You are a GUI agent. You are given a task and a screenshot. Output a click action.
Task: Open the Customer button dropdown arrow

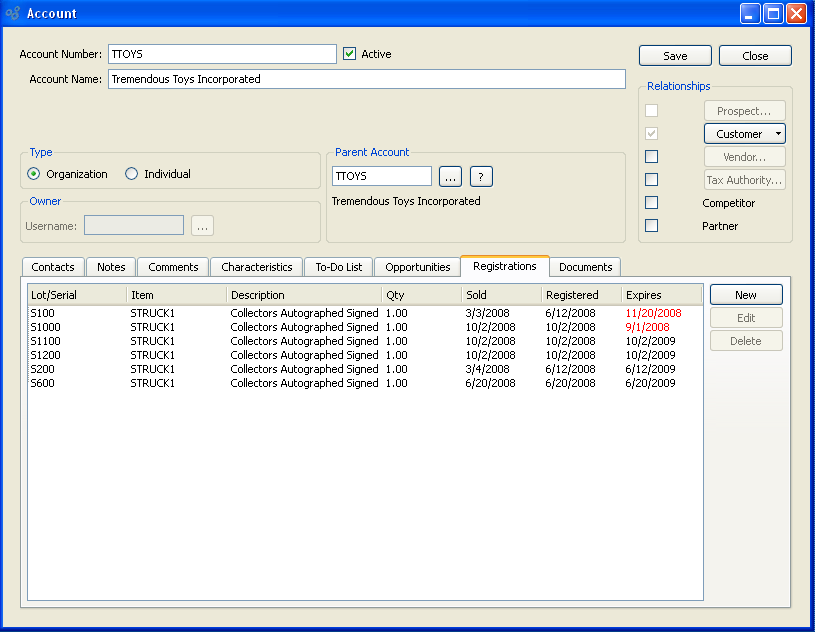778,134
